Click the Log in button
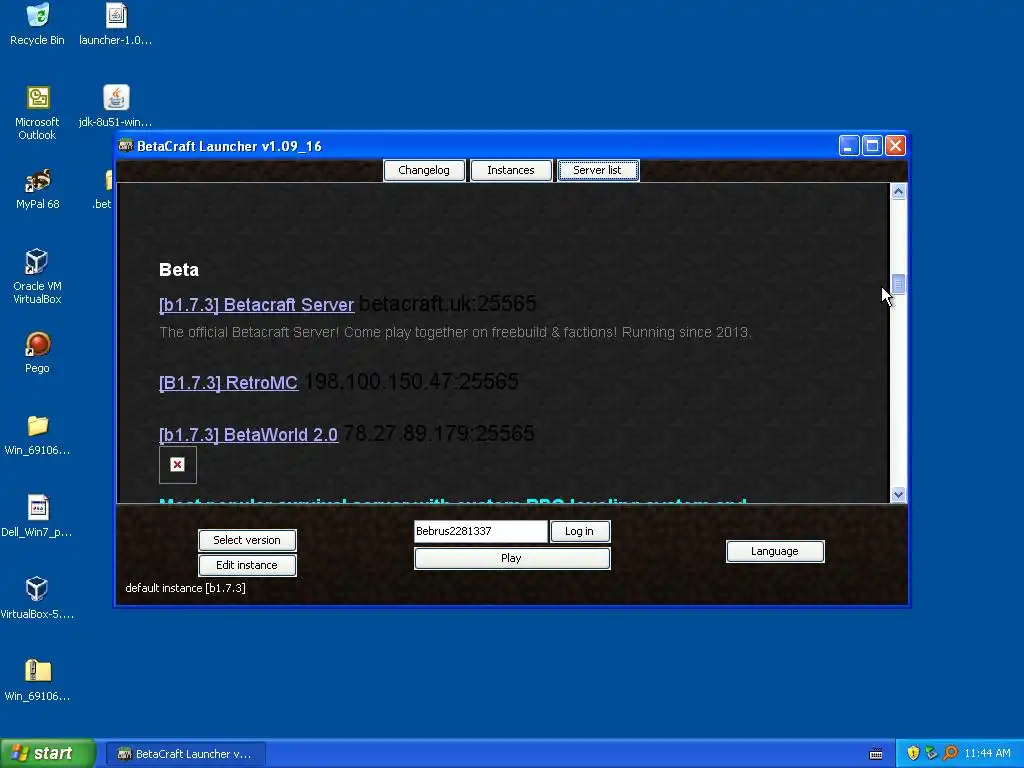Image resolution: width=1024 pixels, height=768 pixels. coord(579,531)
